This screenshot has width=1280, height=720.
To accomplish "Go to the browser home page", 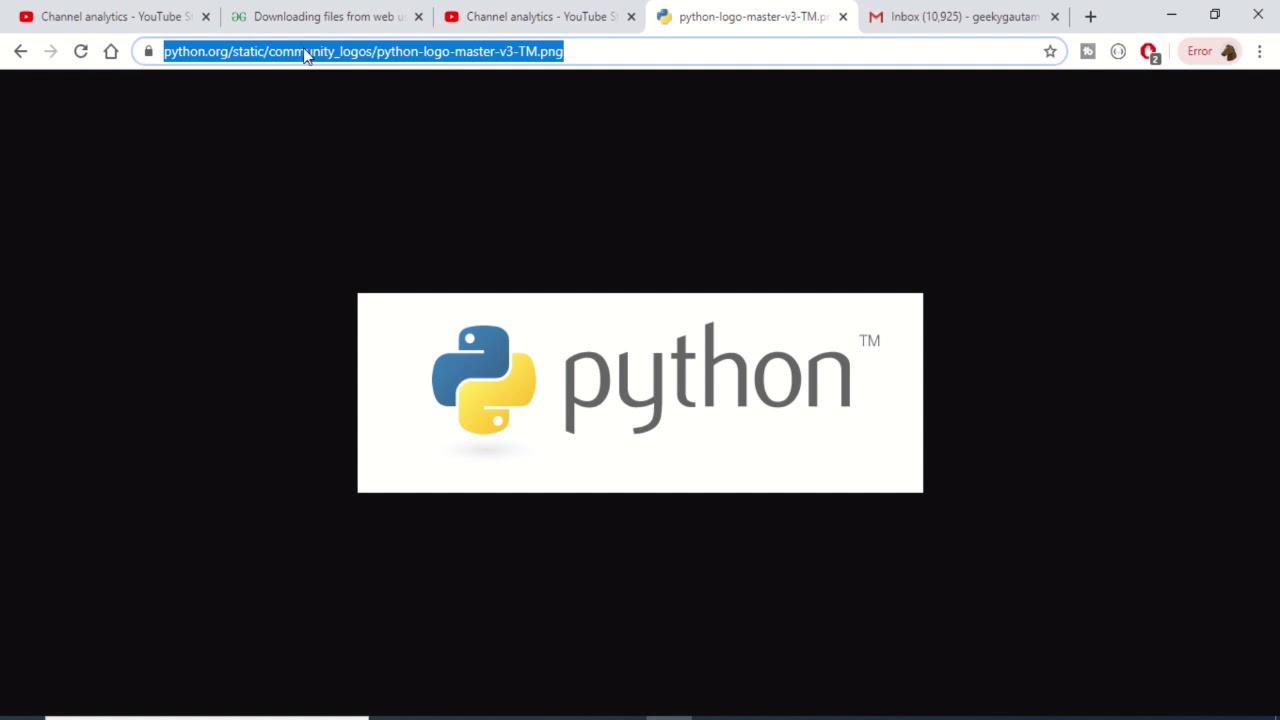I will click(111, 51).
